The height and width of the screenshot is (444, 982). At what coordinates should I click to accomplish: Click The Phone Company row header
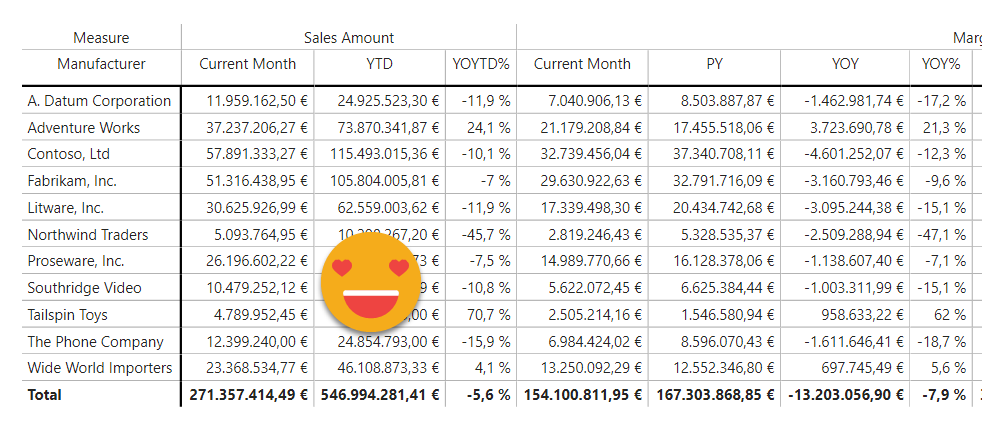(x=95, y=341)
